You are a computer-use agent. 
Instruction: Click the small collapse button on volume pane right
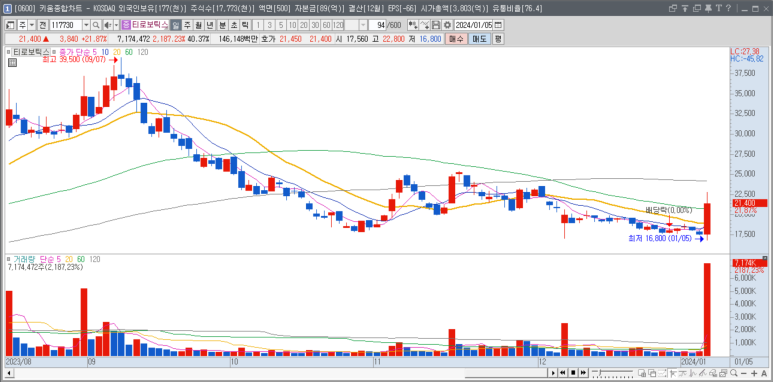click(765, 258)
